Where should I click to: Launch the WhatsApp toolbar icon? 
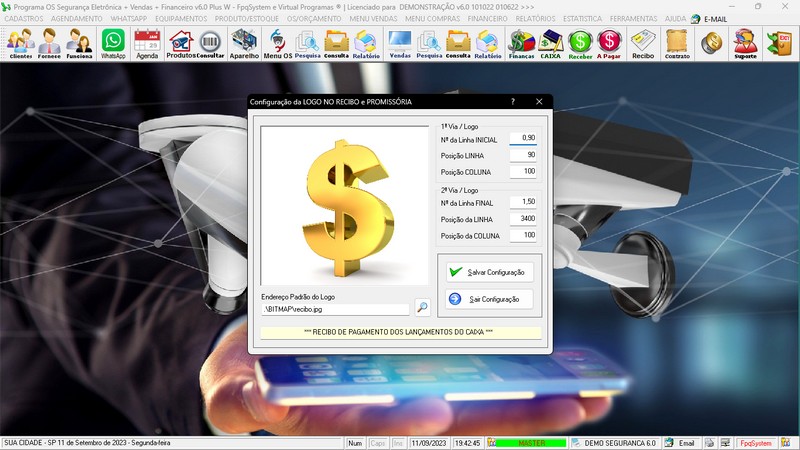click(114, 43)
